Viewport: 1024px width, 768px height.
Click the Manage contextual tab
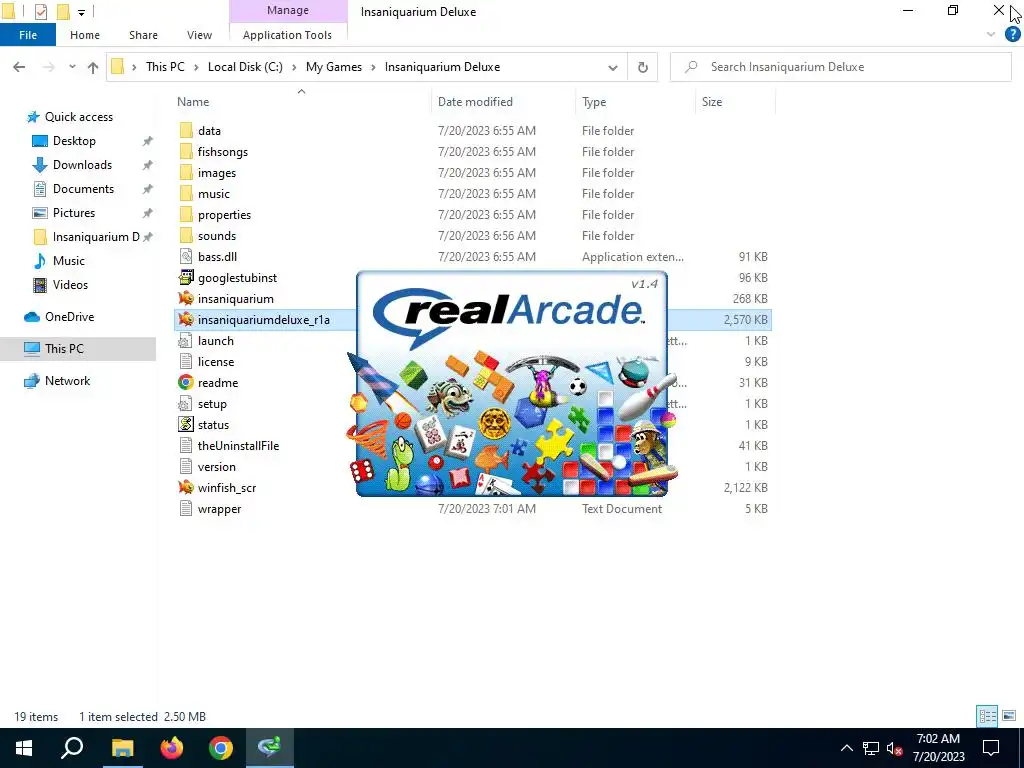pos(288,11)
